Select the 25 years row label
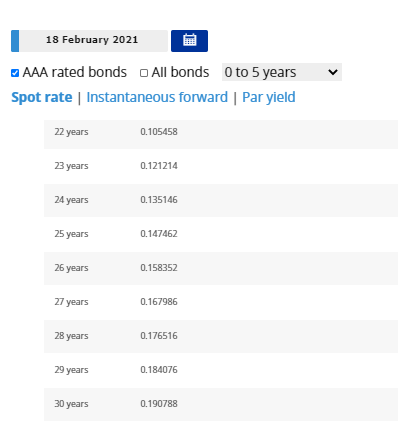 [71, 234]
